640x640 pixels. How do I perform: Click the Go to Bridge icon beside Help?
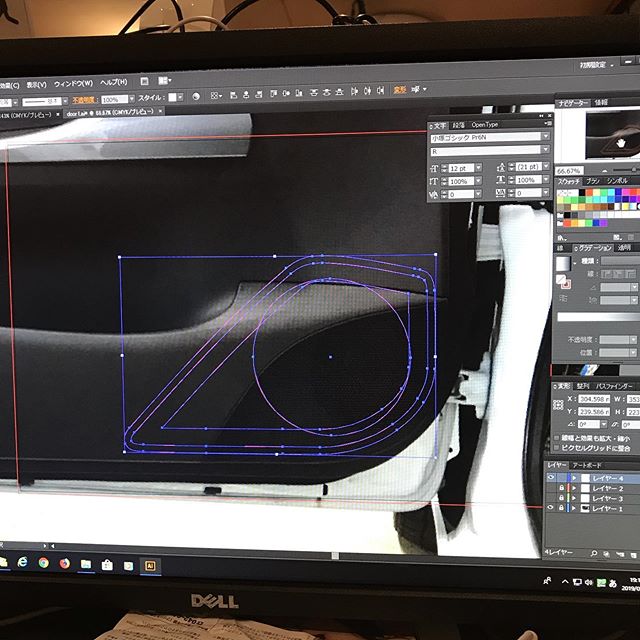(144, 81)
